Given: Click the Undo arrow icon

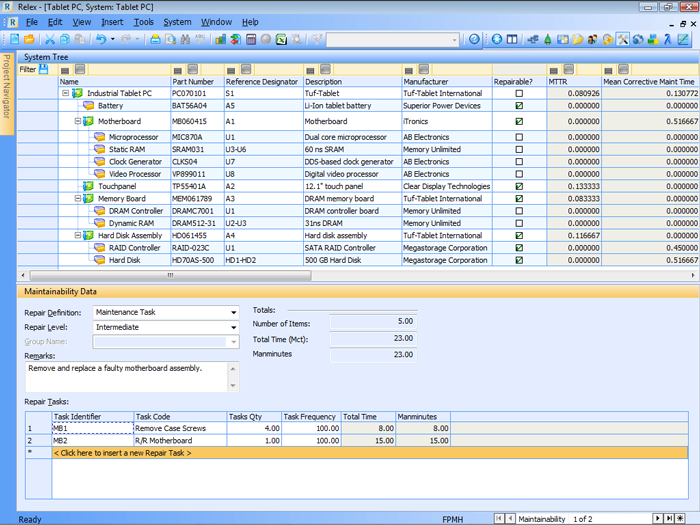Looking at the screenshot, I should click(101, 39).
